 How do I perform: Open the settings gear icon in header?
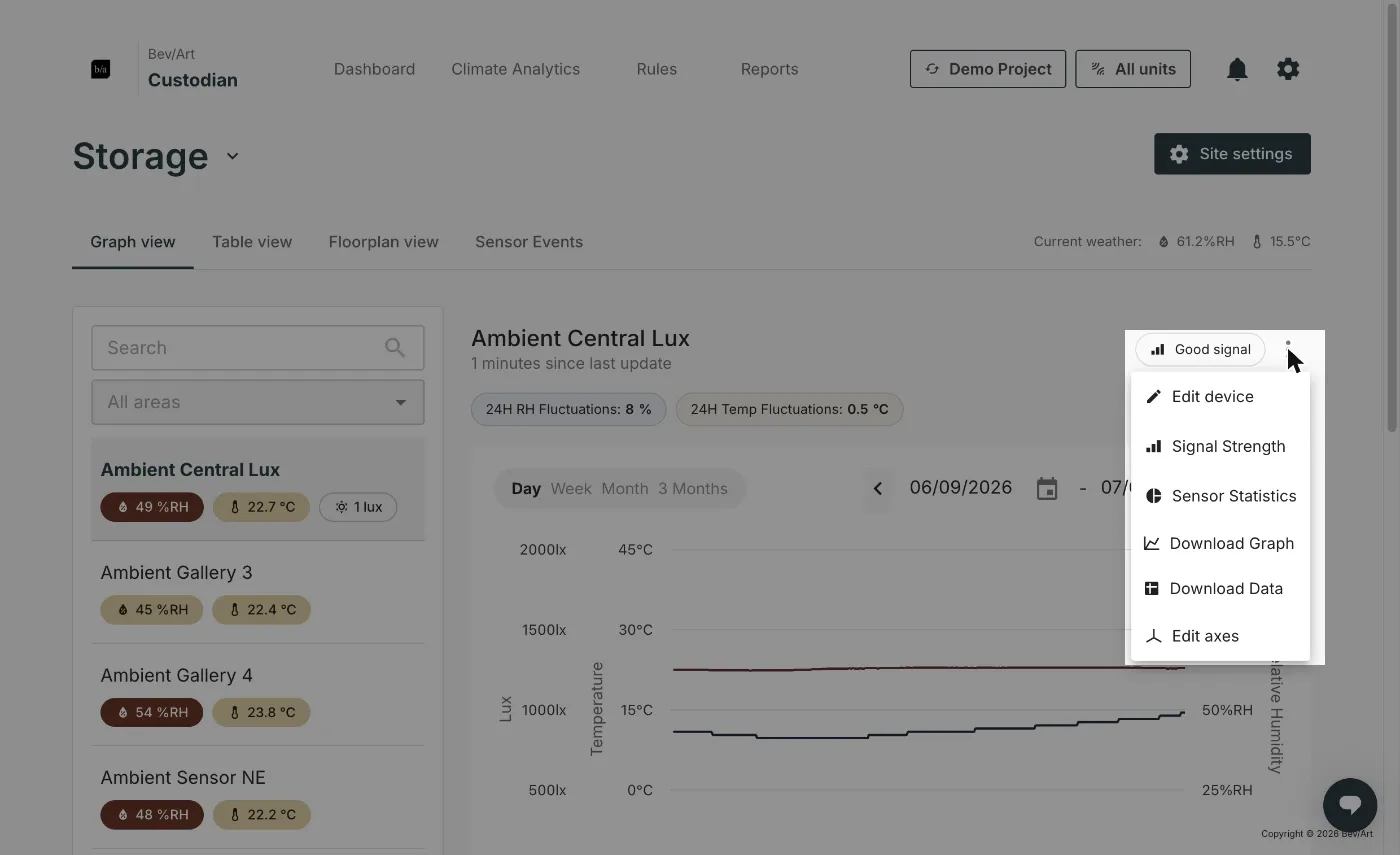point(1288,69)
